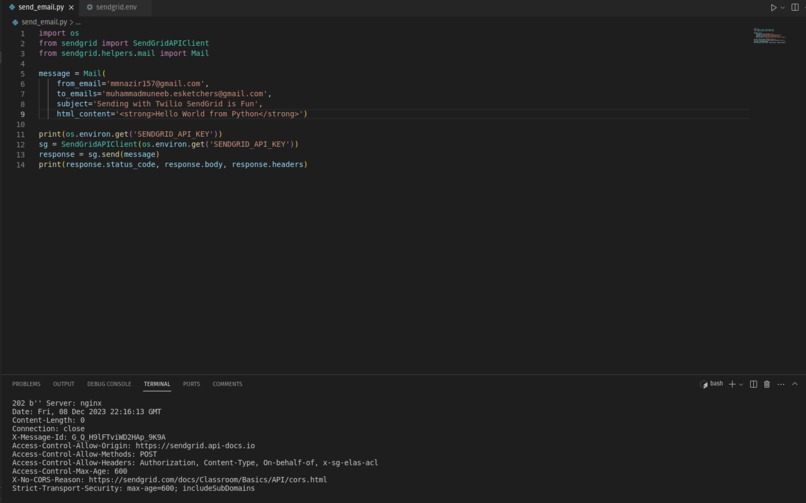The width and height of the screenshot is (806, 503).
Task: Split the editor right
Action: pos(795,8)
